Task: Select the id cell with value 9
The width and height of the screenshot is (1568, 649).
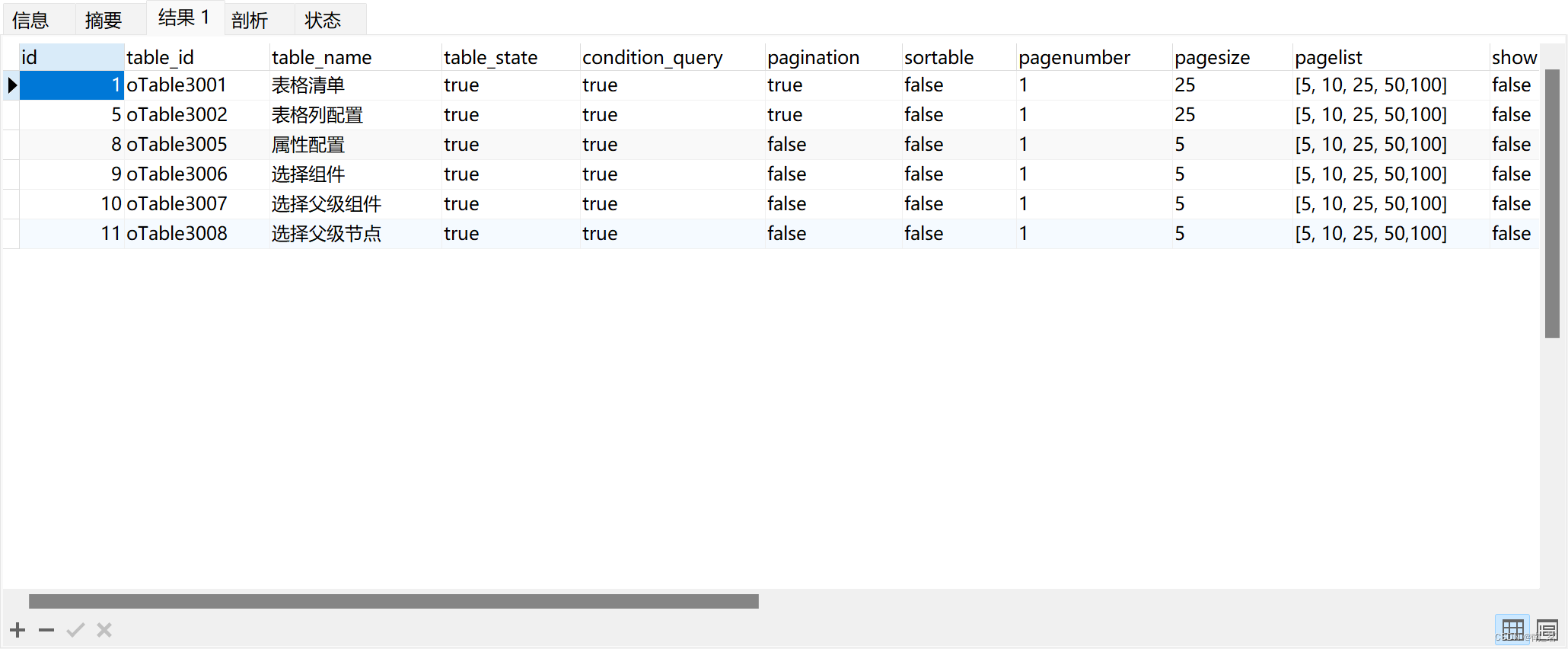Action: coord(72,174)
